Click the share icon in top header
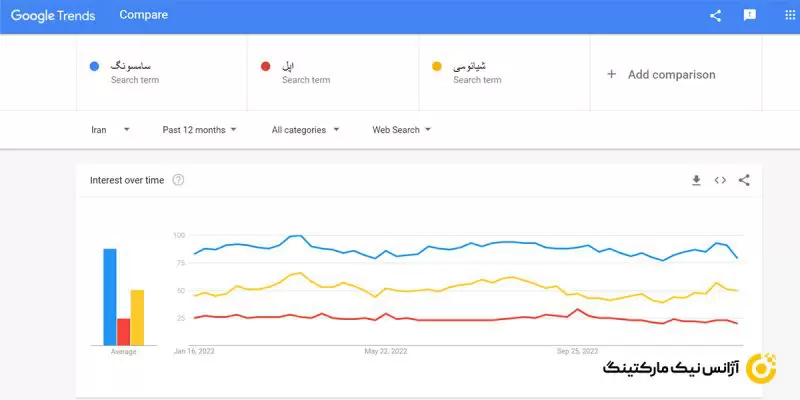This screenshot has width=800, height=400. (x=715, y=15)
